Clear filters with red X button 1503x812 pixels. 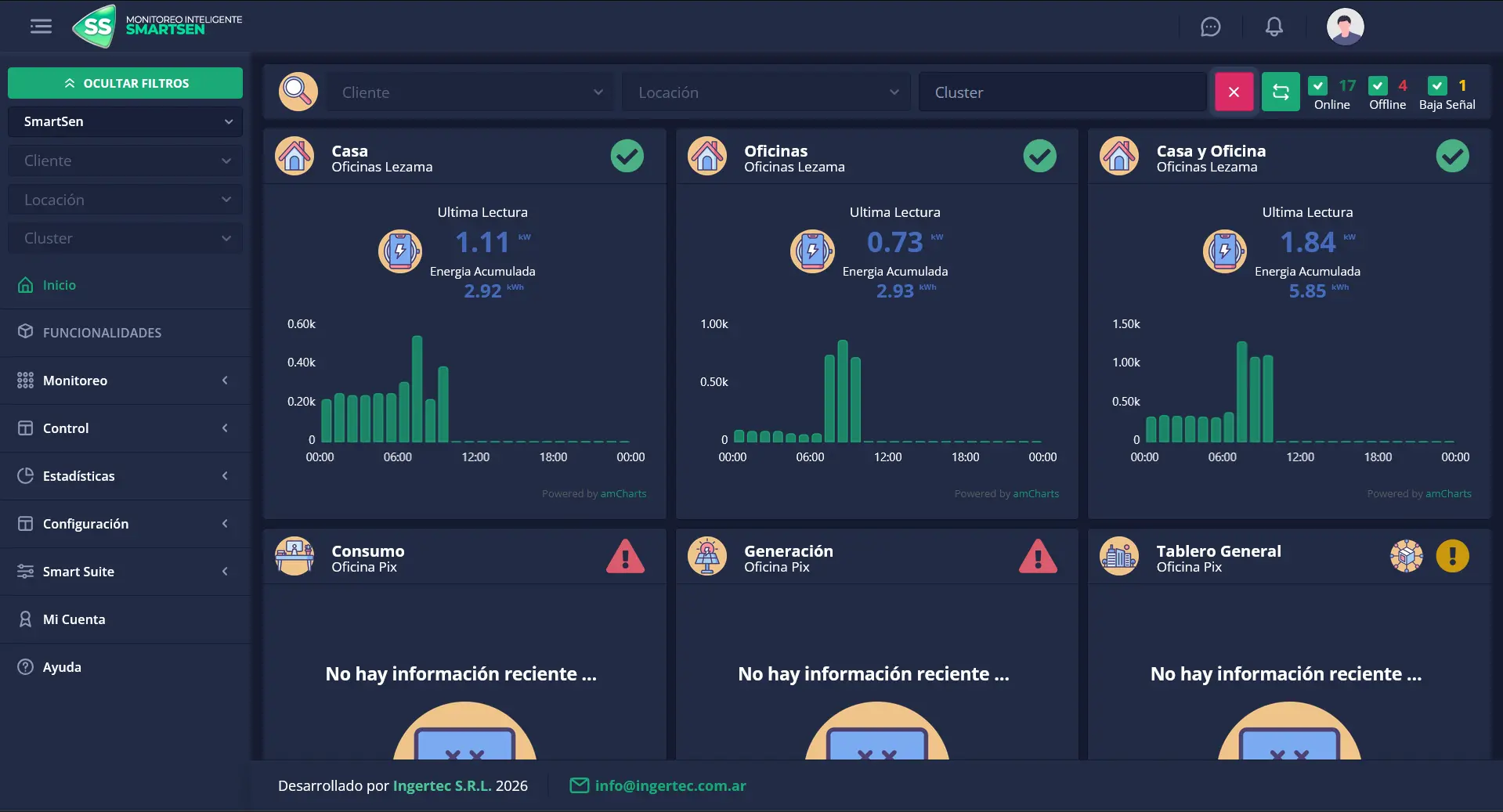[1234, 92]
